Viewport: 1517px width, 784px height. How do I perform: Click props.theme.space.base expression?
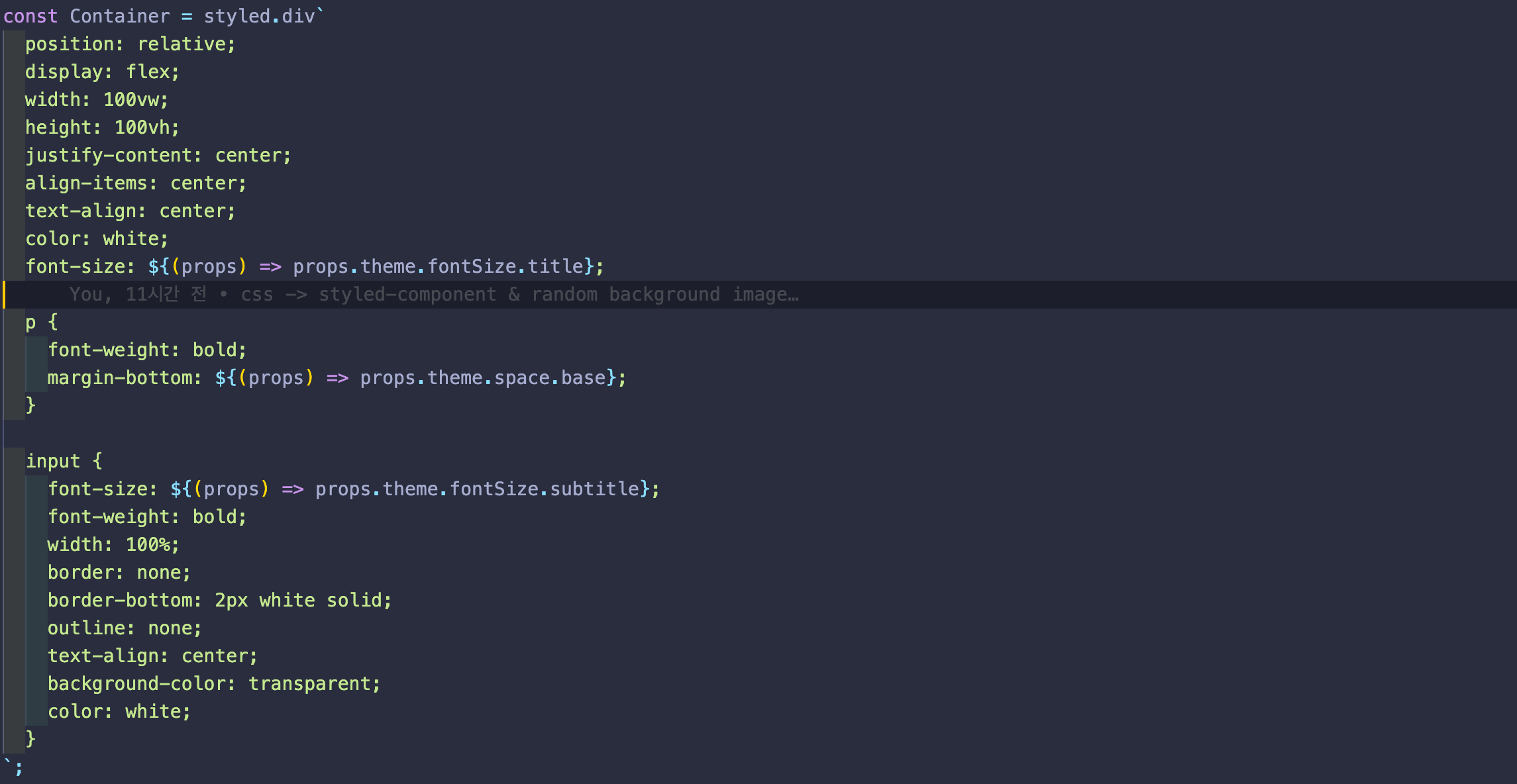tap(482, 378)
